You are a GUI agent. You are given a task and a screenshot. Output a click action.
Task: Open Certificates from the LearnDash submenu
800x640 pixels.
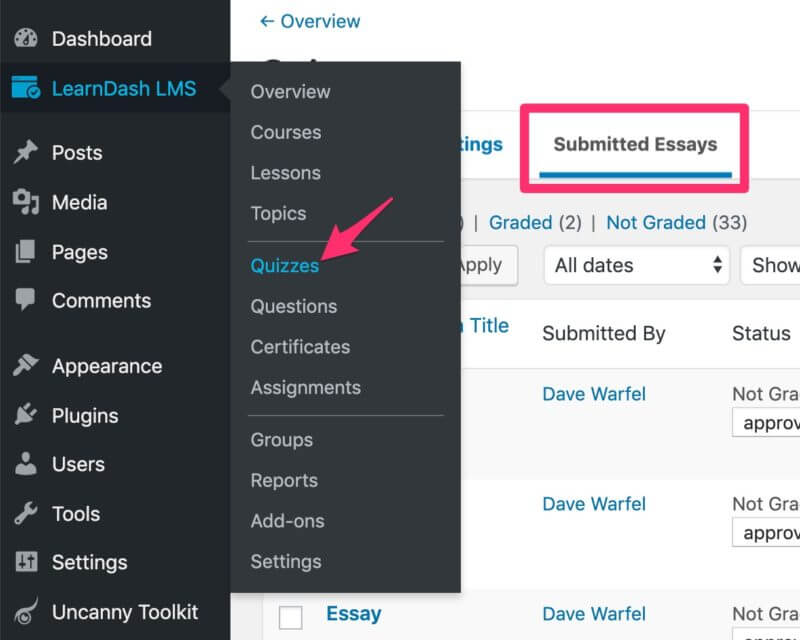pyautogui.click(x=300, y=347)
